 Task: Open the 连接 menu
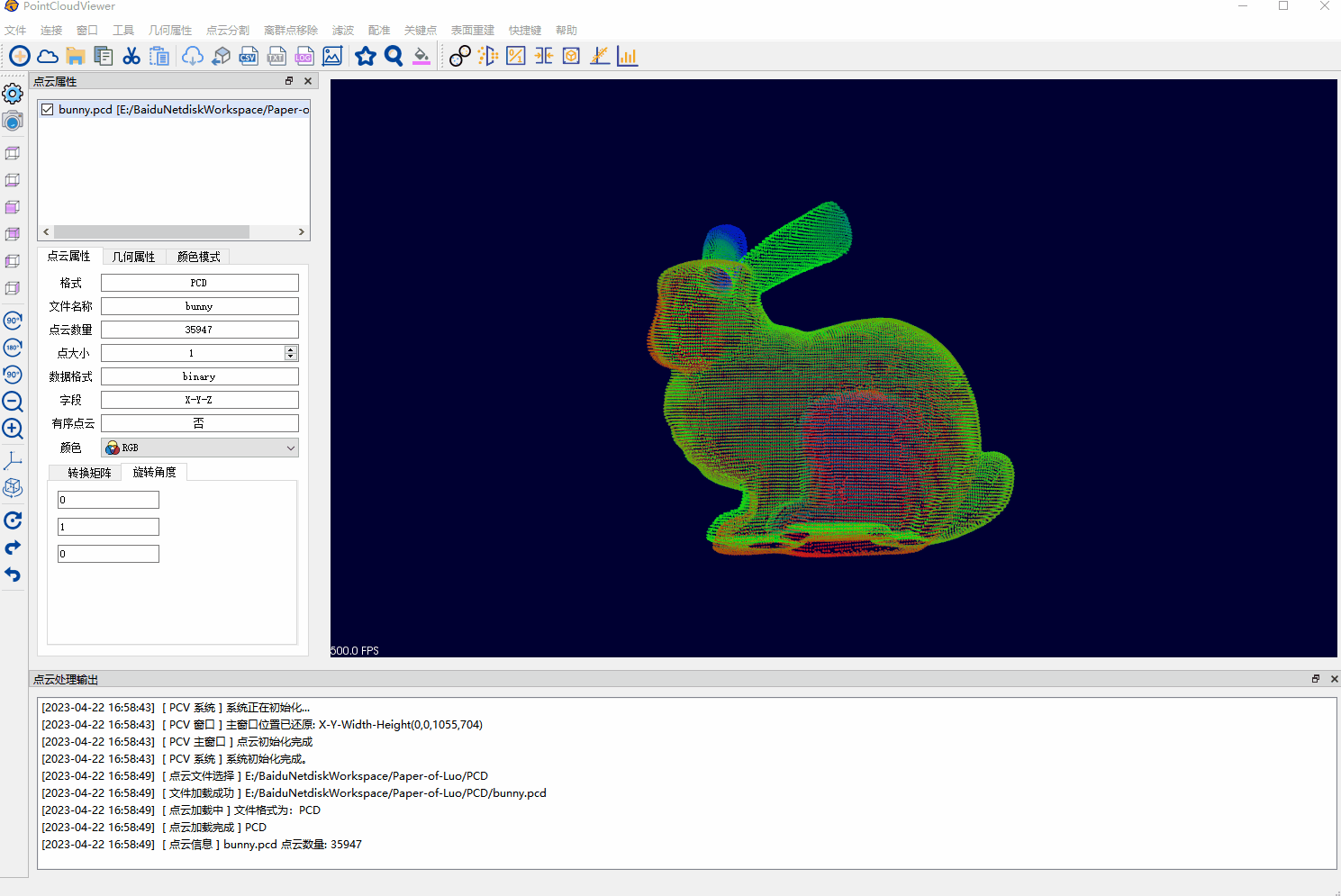point(51,31)
